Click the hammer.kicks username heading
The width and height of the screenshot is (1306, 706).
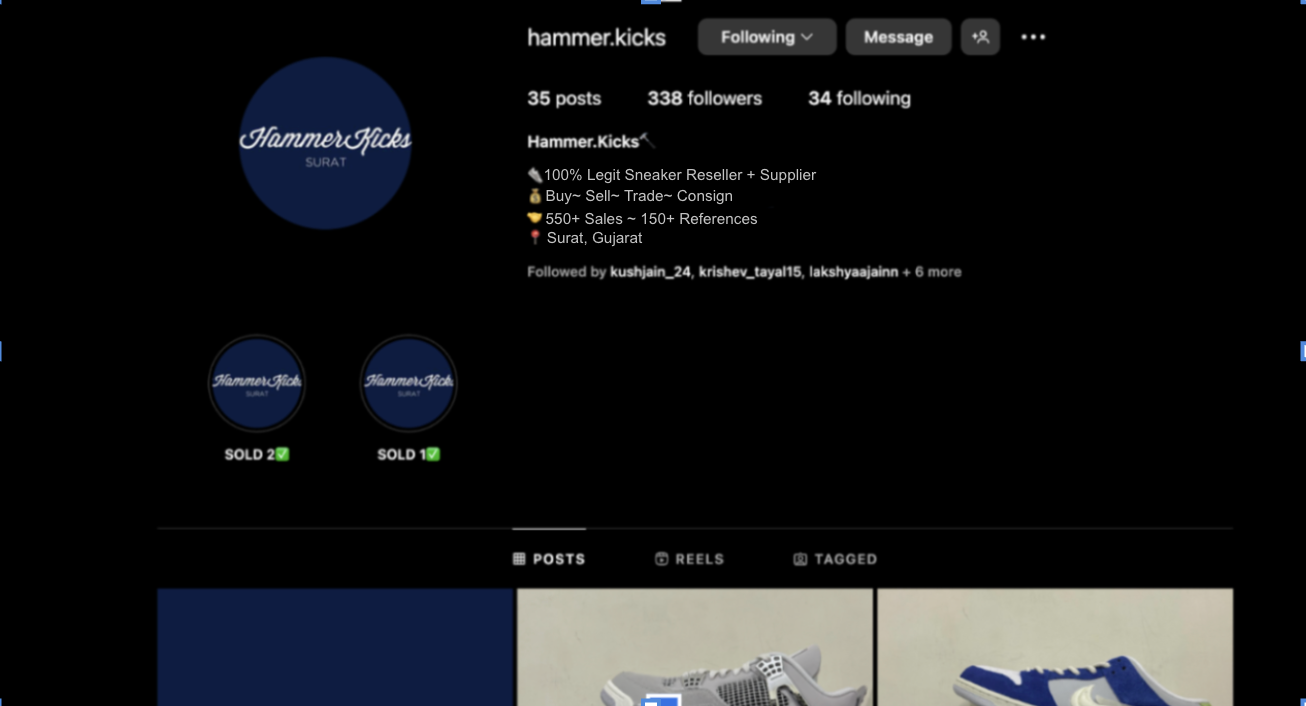[x=596, y=38]
